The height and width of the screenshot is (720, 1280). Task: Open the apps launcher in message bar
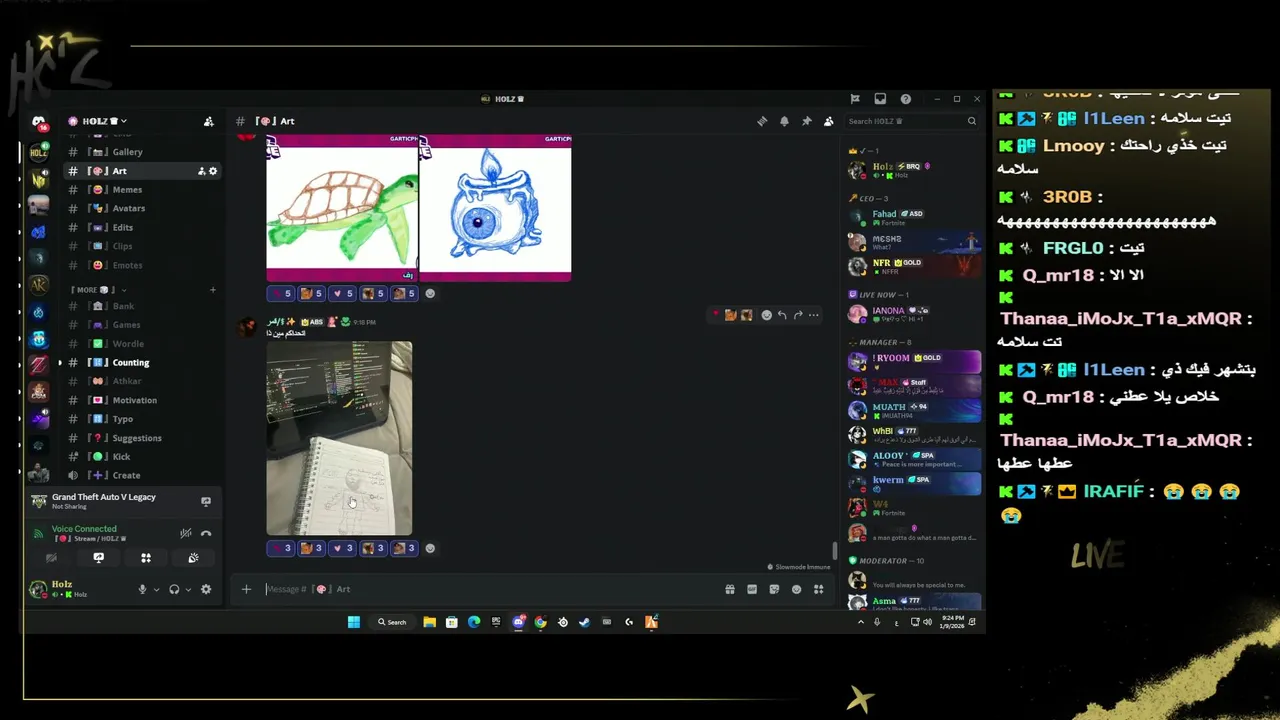click(x=818, y=589)
